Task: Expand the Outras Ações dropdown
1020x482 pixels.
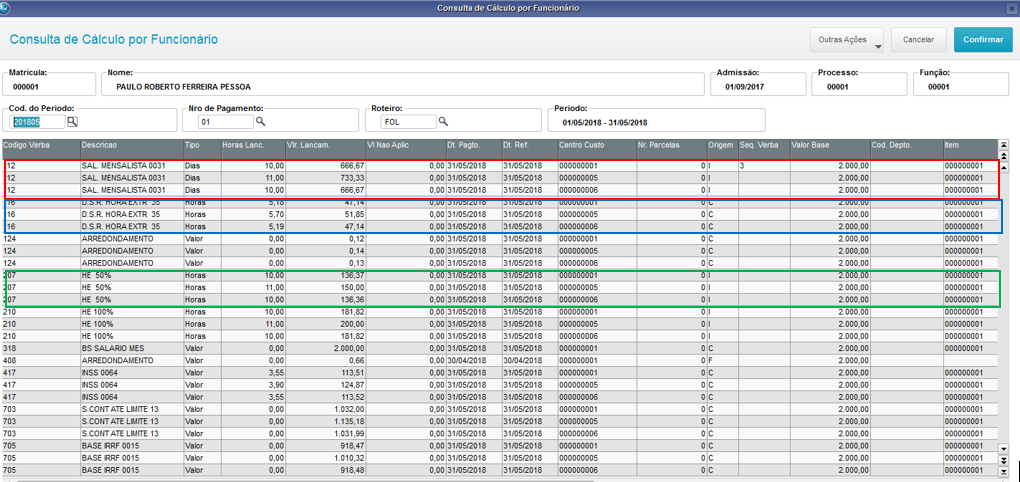Action: pos(847,40)
